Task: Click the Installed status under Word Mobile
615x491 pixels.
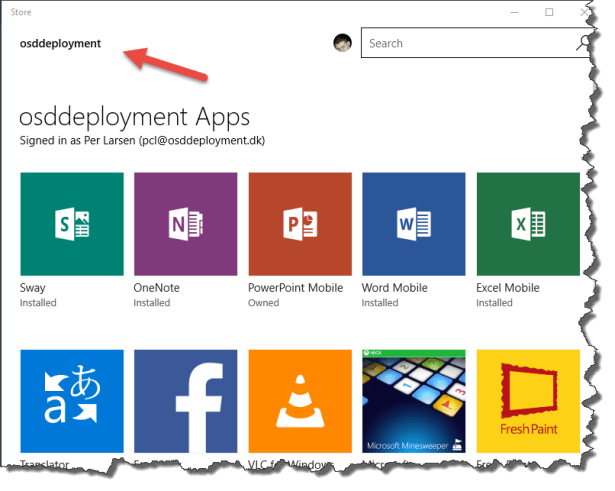Action: [x=380, y=303]
